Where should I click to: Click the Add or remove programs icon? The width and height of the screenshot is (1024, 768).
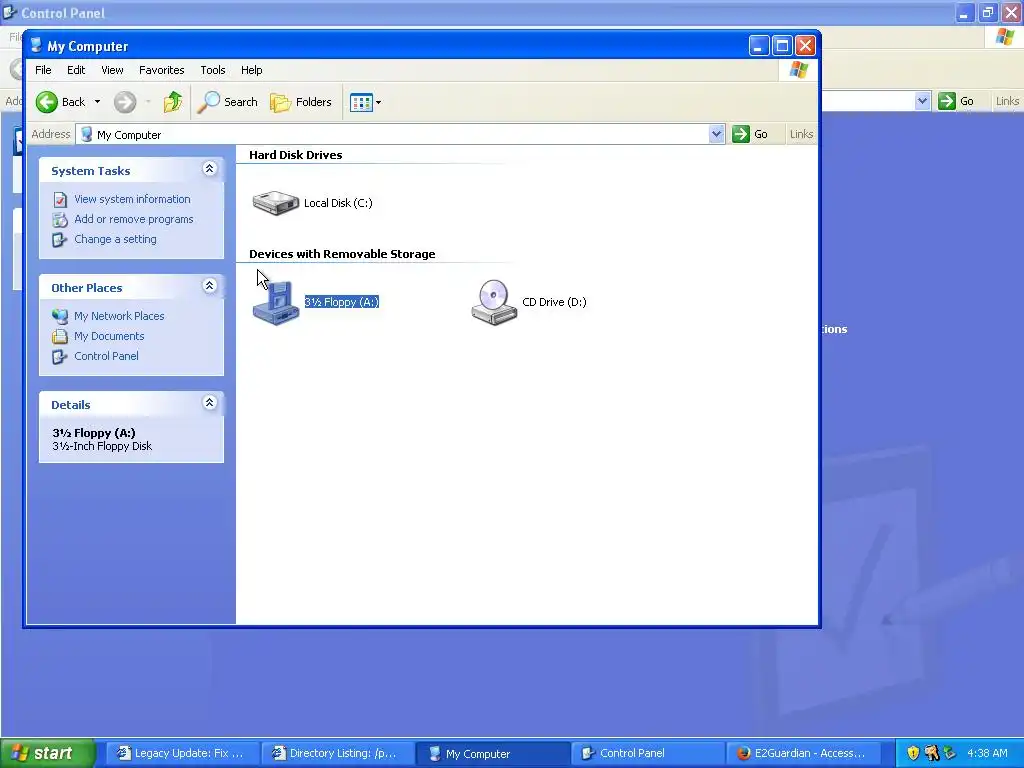(x=60, y=219)
